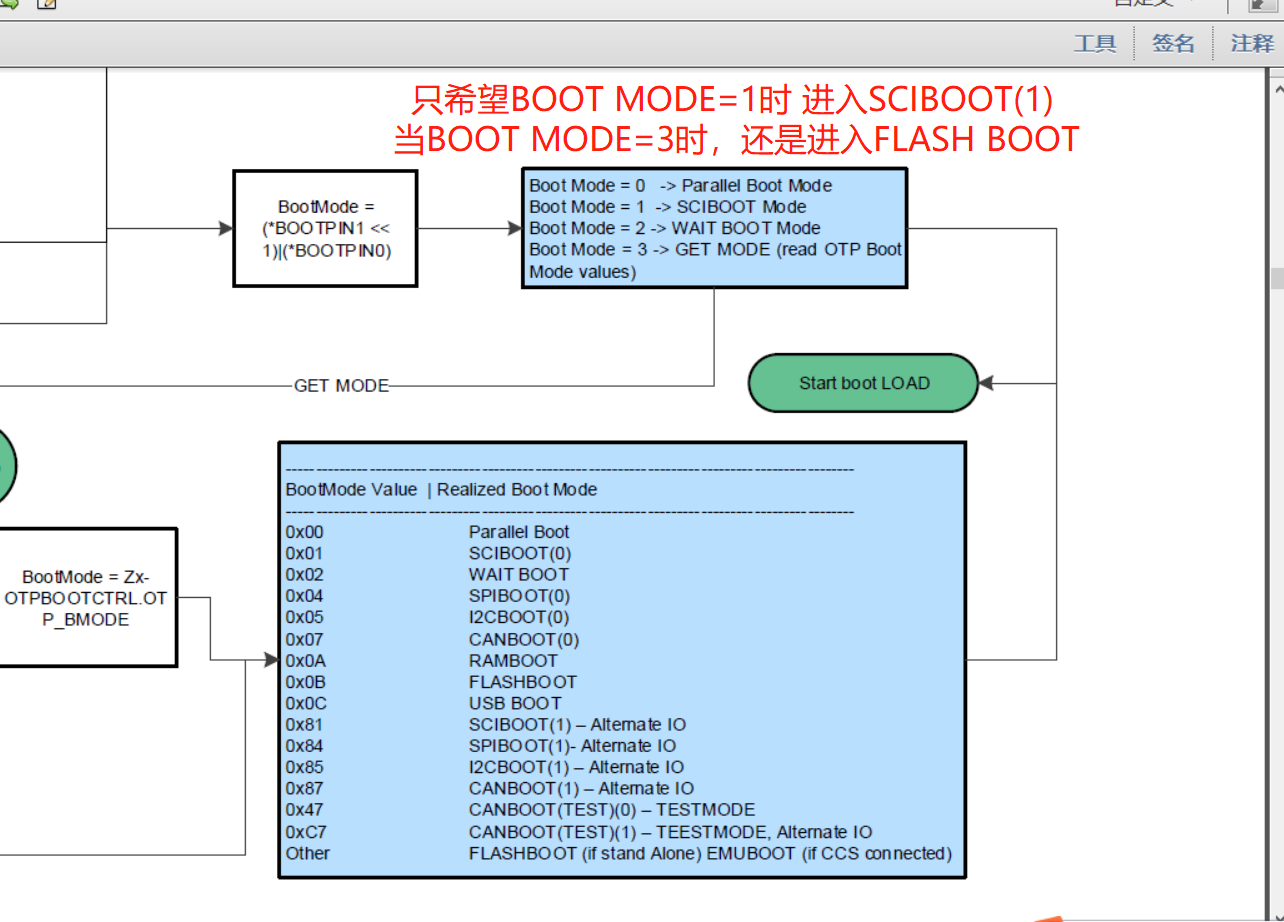
Task: Click the "BootMode Value | Realized Boot Mode" header
Action: [x=441, y=489]
